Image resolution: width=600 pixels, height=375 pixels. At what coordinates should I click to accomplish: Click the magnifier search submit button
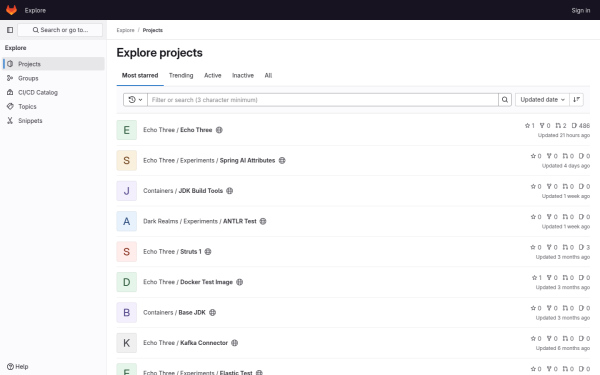[505, 100]
